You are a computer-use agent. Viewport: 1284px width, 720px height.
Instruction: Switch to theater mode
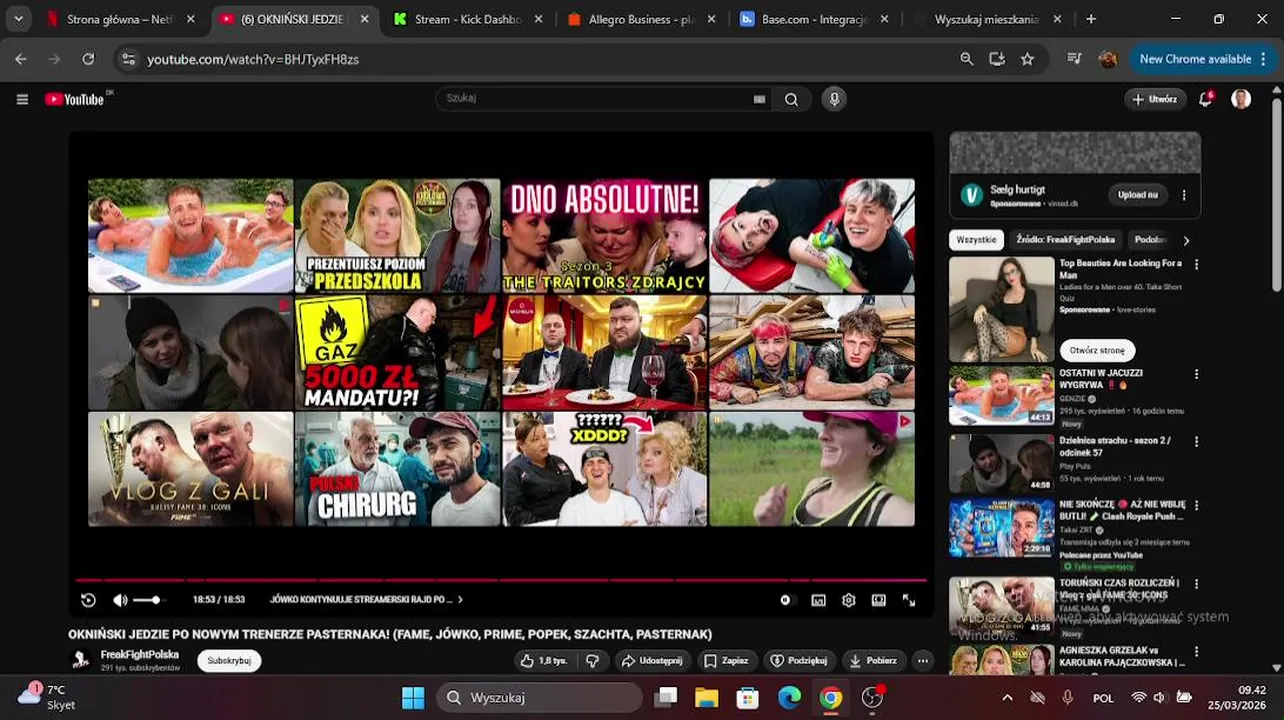878,600
